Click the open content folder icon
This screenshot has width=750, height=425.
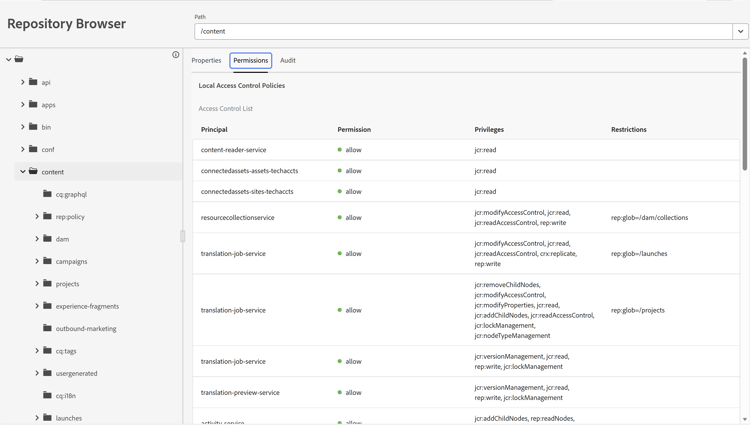[x=33, y=172]
